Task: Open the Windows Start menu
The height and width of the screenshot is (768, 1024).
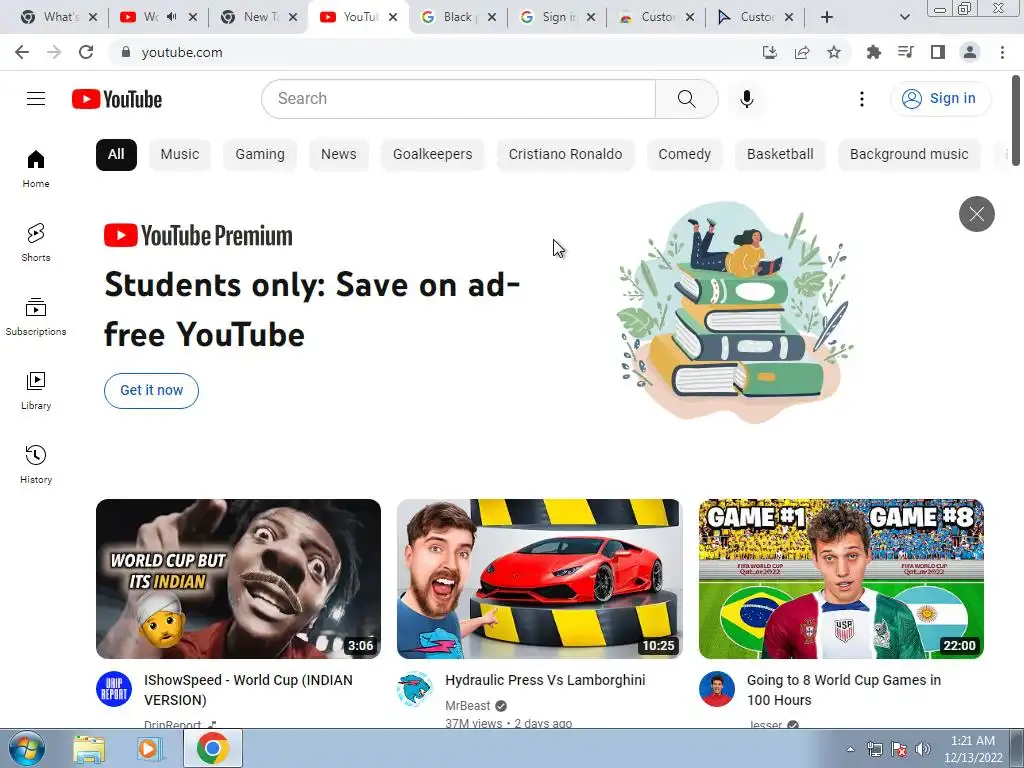Action: pos(27,748)
